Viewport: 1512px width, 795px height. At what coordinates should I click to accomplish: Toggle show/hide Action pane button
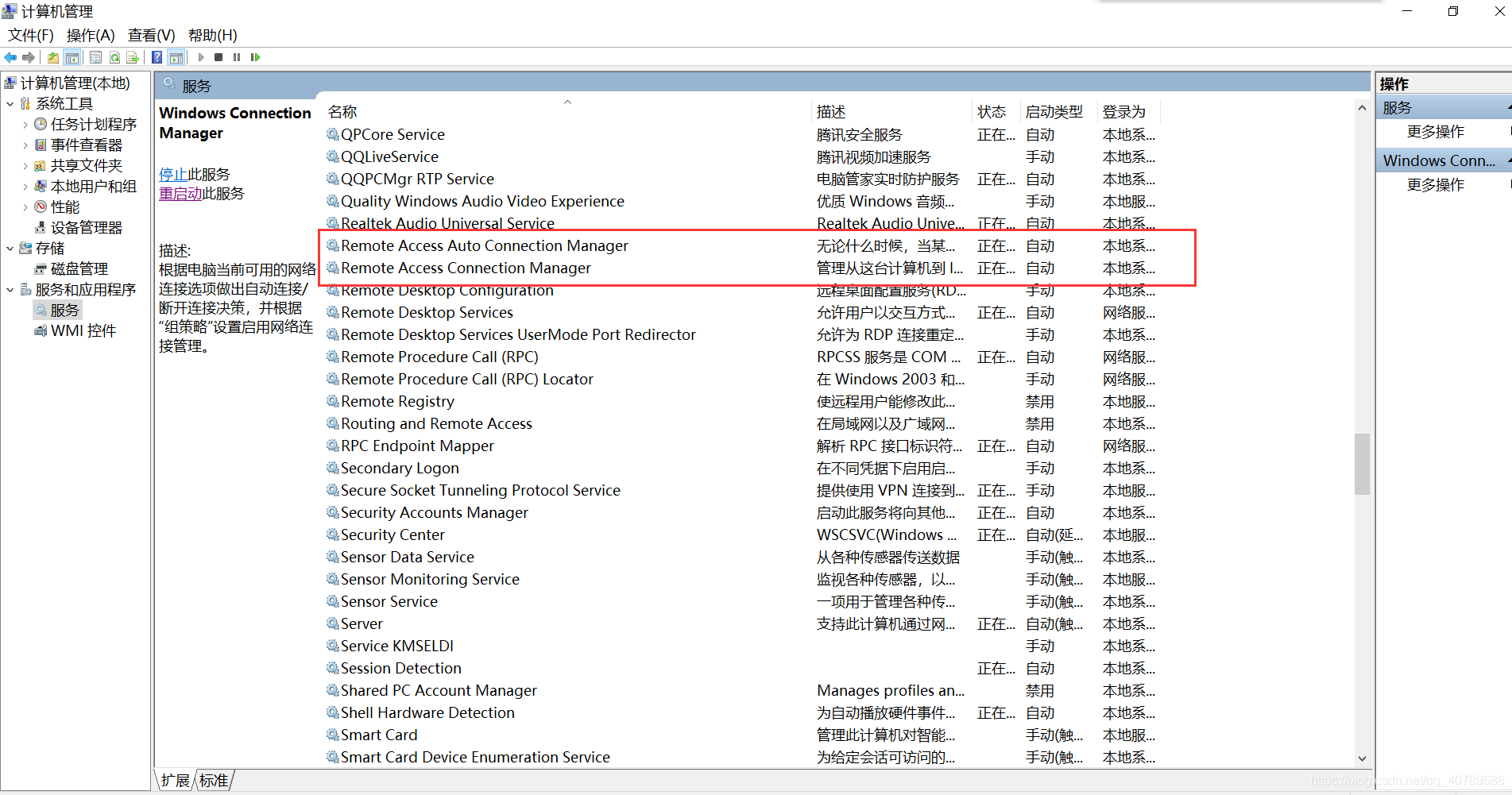(176, 57)
